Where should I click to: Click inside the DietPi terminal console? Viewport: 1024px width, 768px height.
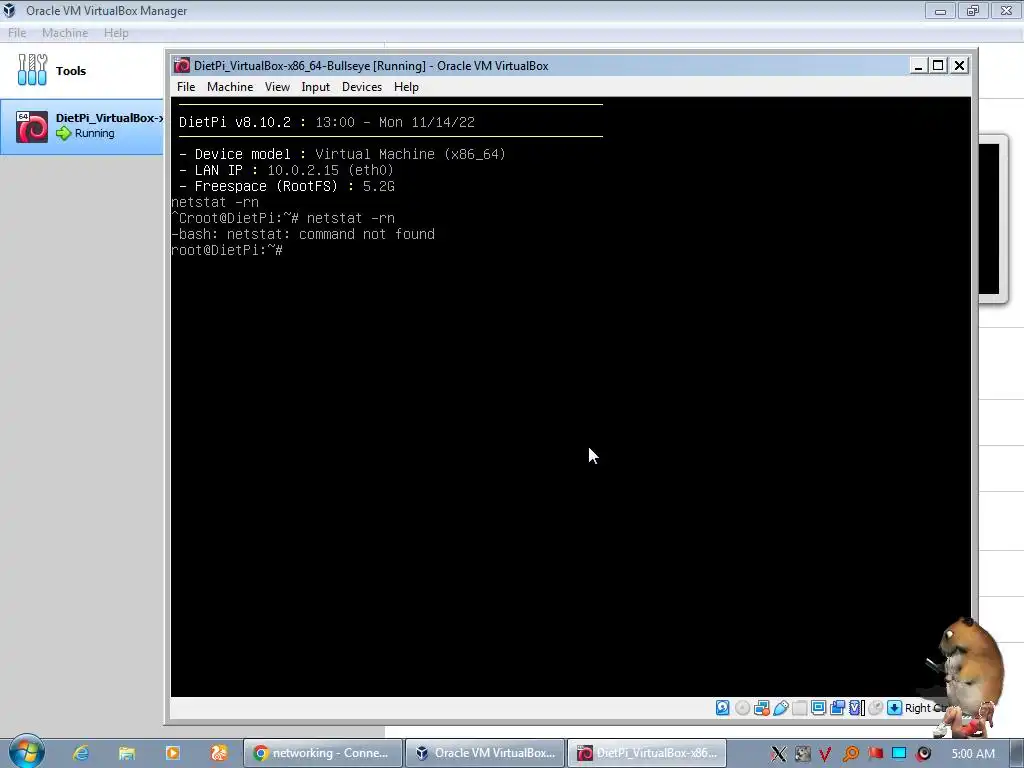pyautogui.click(x=571, y=396)
